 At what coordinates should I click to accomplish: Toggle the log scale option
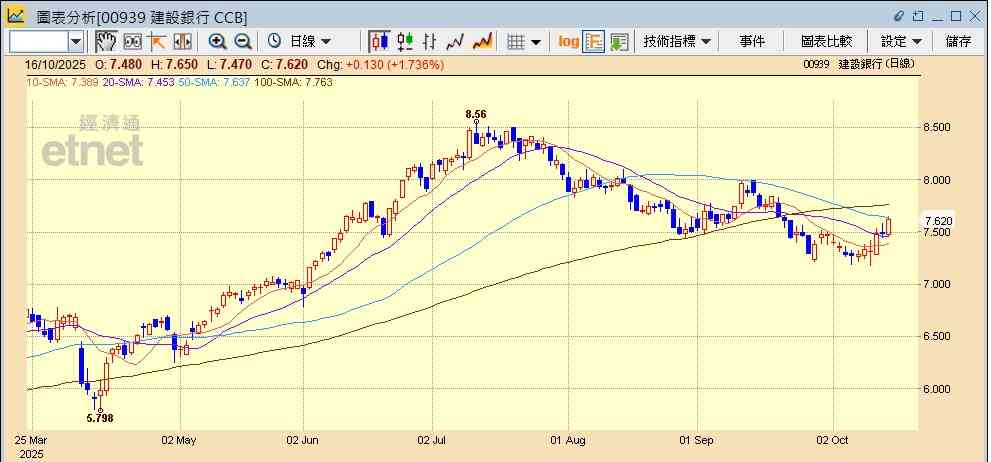click(x=568, y=41)
